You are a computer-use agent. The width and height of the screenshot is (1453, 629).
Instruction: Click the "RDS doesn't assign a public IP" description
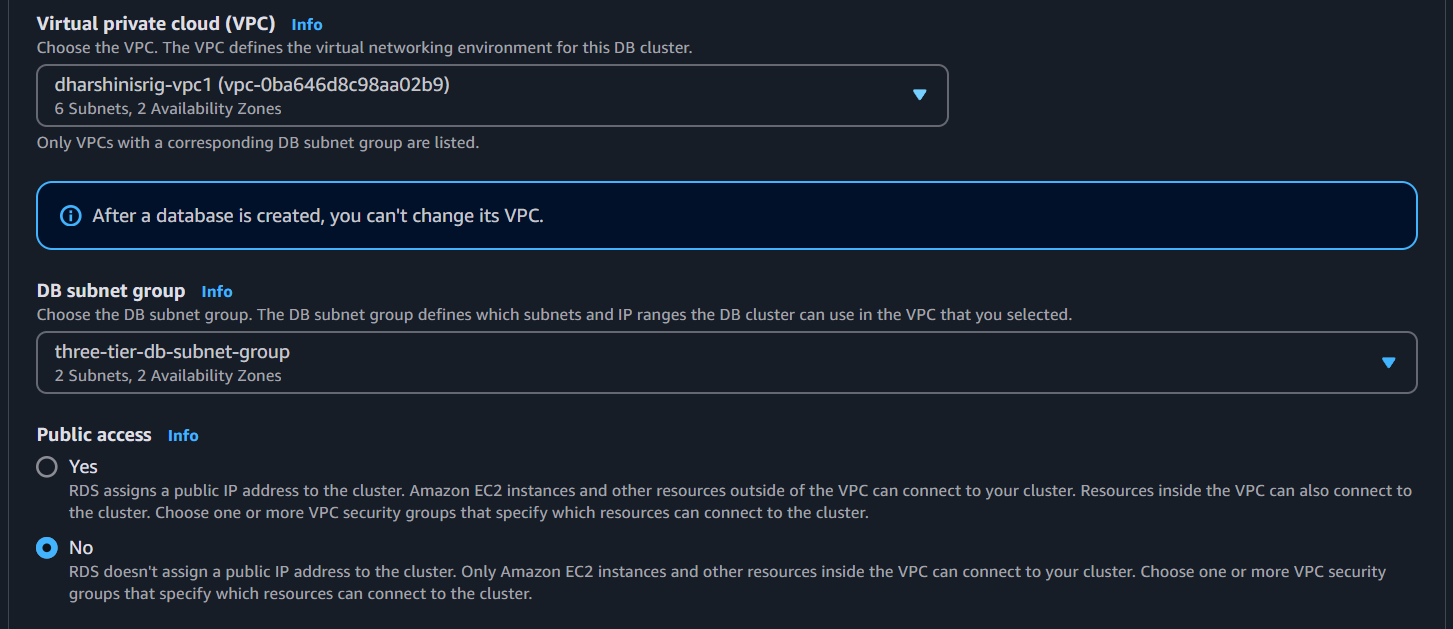[727, 583]
